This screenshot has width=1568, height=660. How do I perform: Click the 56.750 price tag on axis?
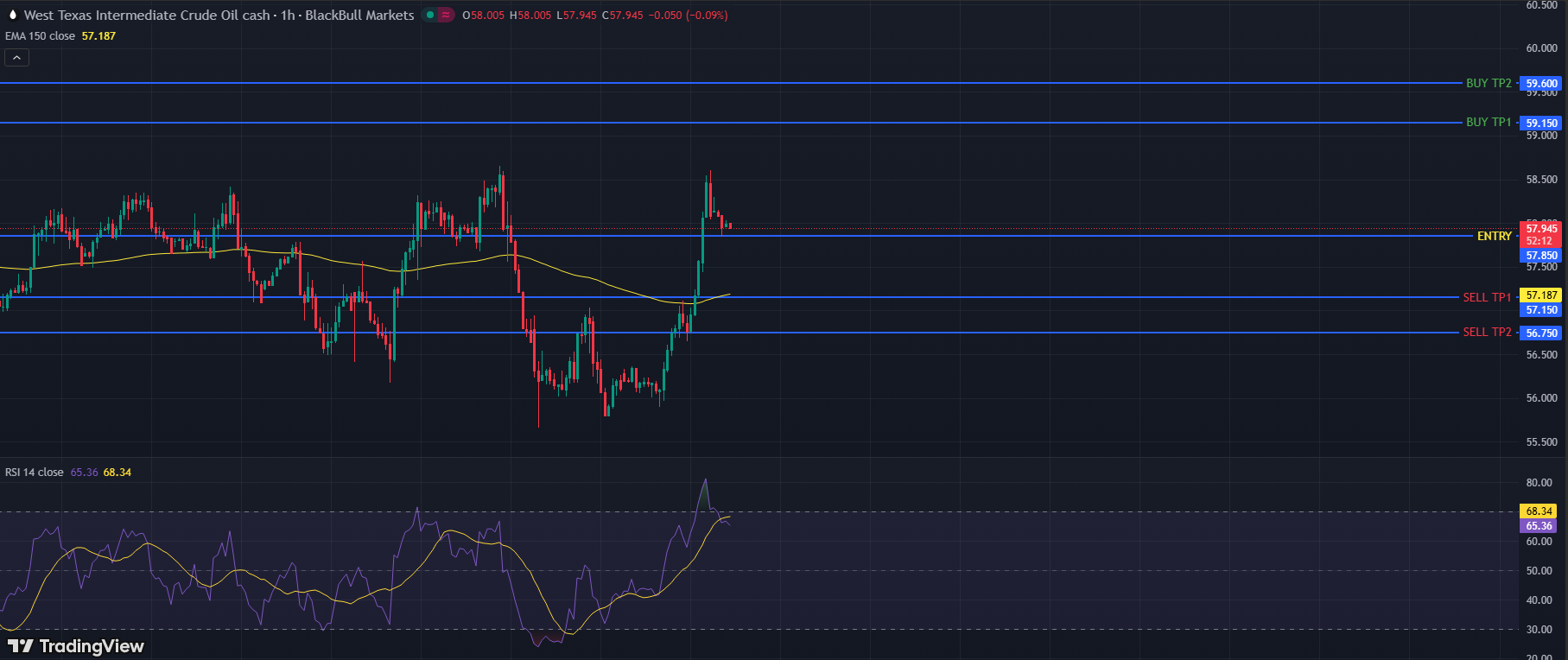coord(1541,333)
